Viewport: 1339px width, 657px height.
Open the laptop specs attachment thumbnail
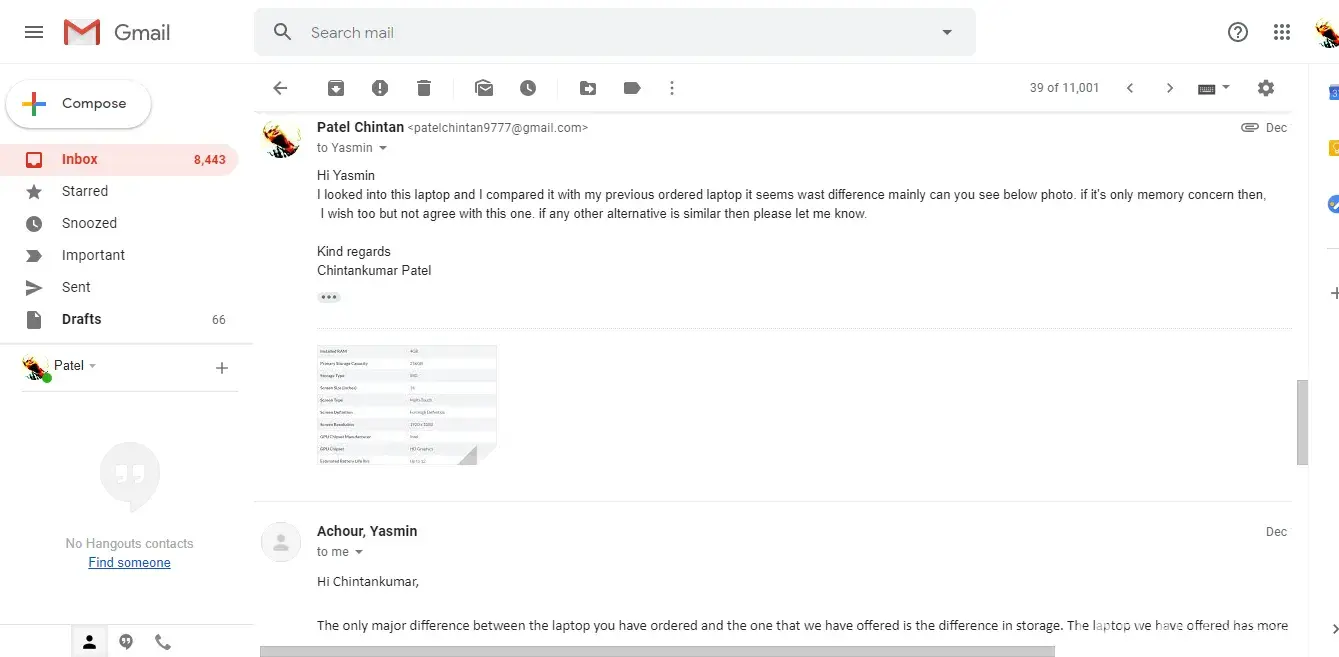tap(407, 405)
